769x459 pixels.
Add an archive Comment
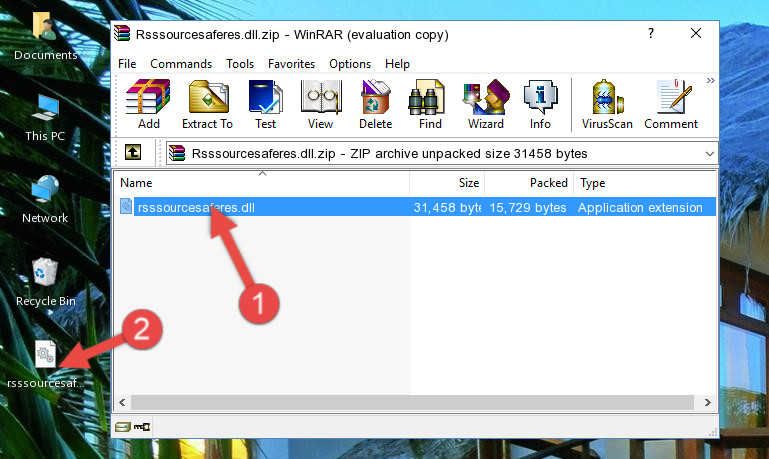[x=671, y=104]
